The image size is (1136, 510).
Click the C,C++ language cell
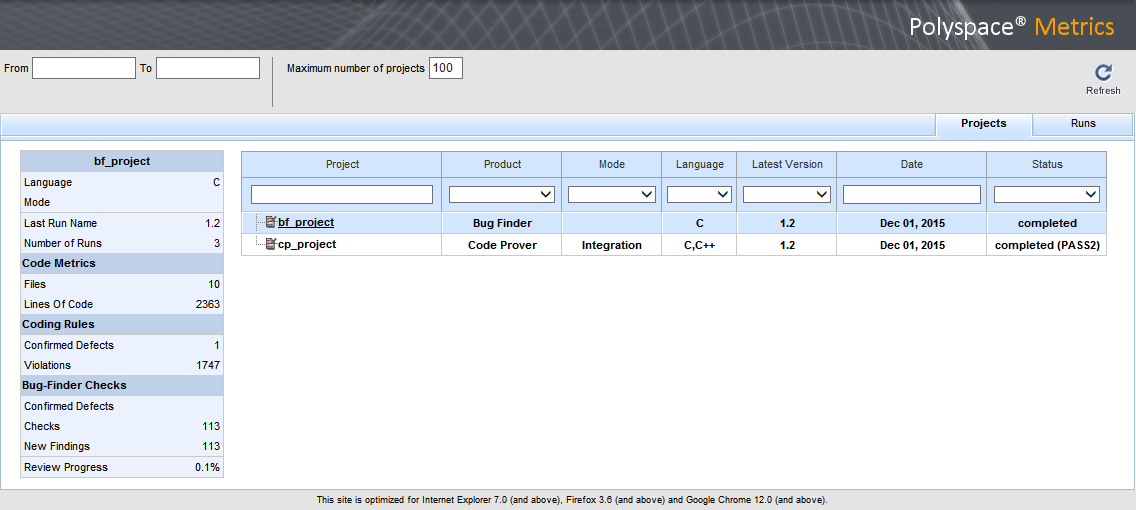(699, 245)
